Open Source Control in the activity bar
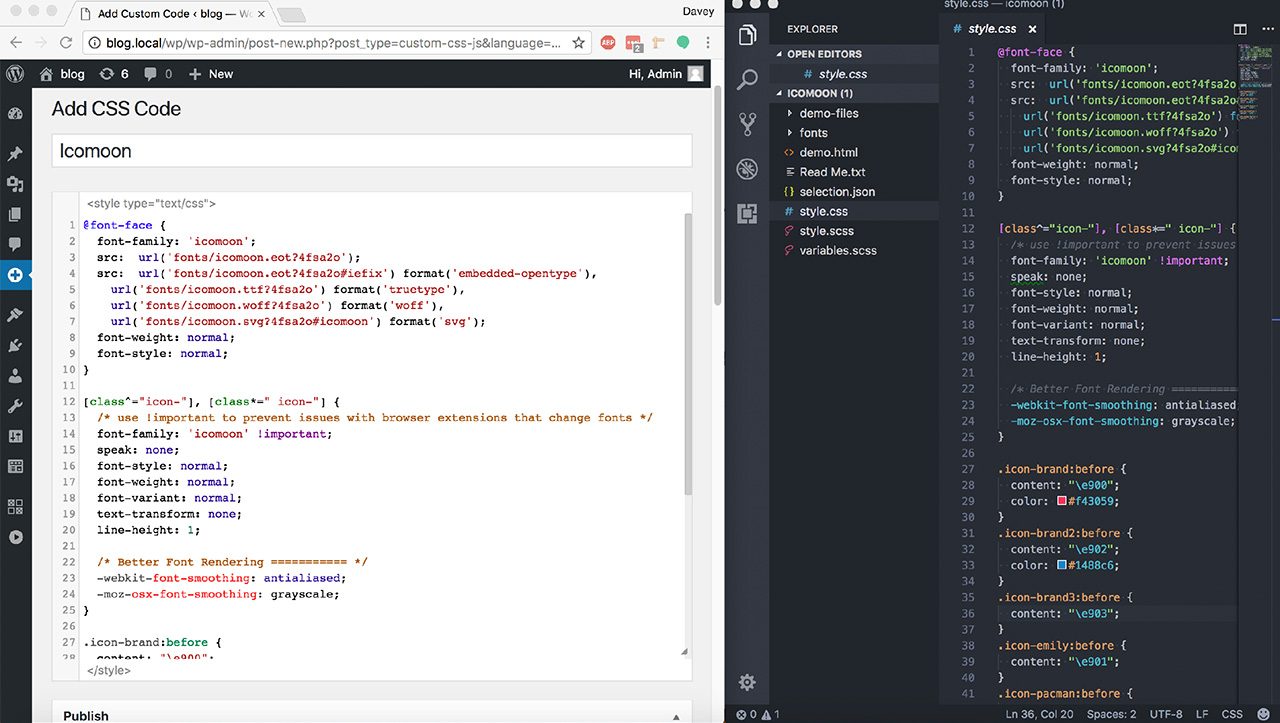Viewport: 1280px width, 723px height. (747, 124)
